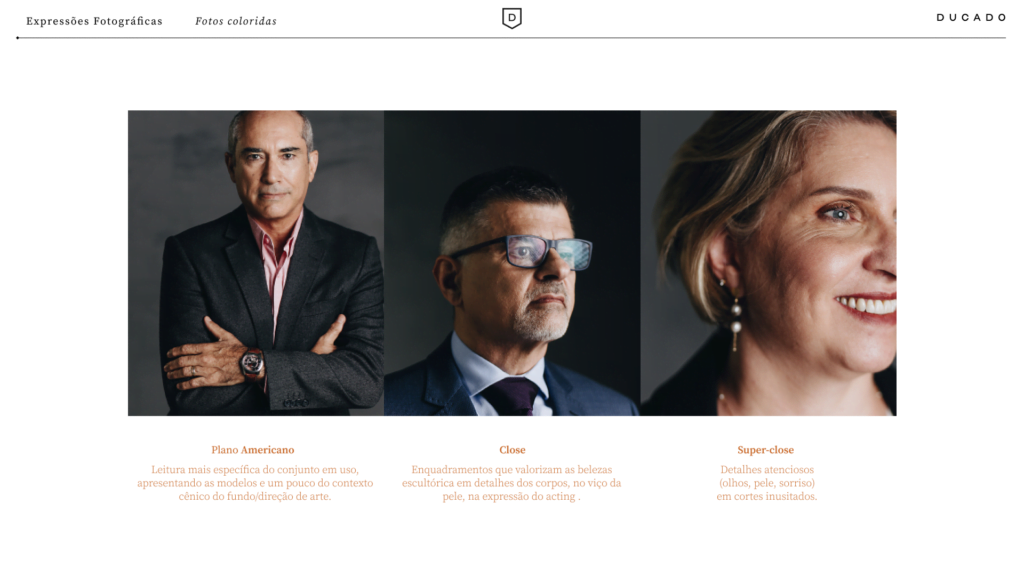Click the wristwatch on the man's arm

pyautogui.click(x=252, y=363)
